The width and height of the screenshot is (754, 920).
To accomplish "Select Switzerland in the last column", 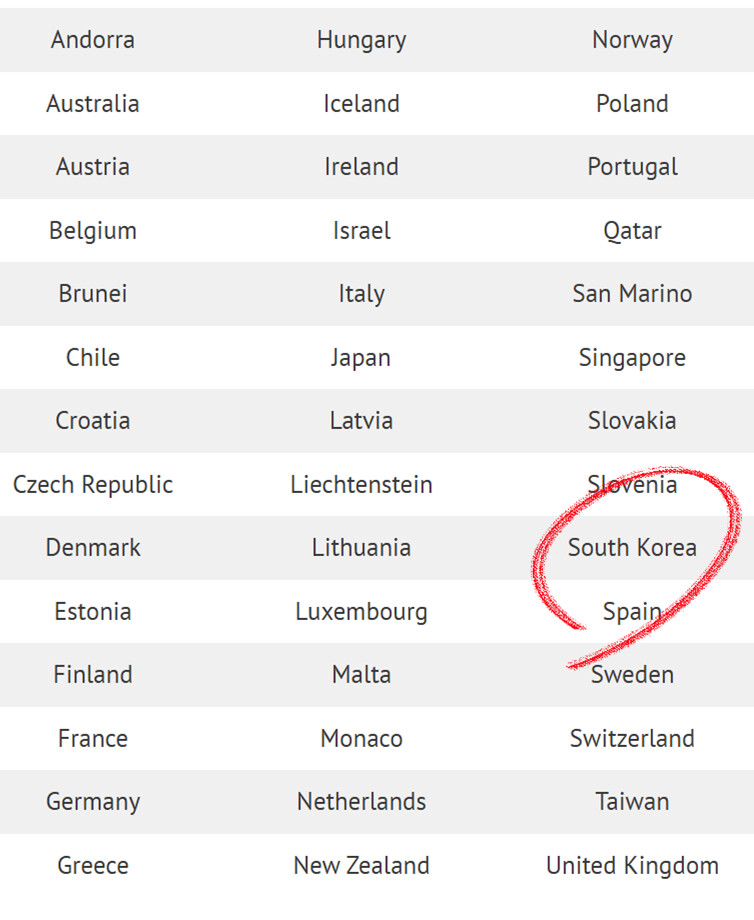I will point(632,738).
